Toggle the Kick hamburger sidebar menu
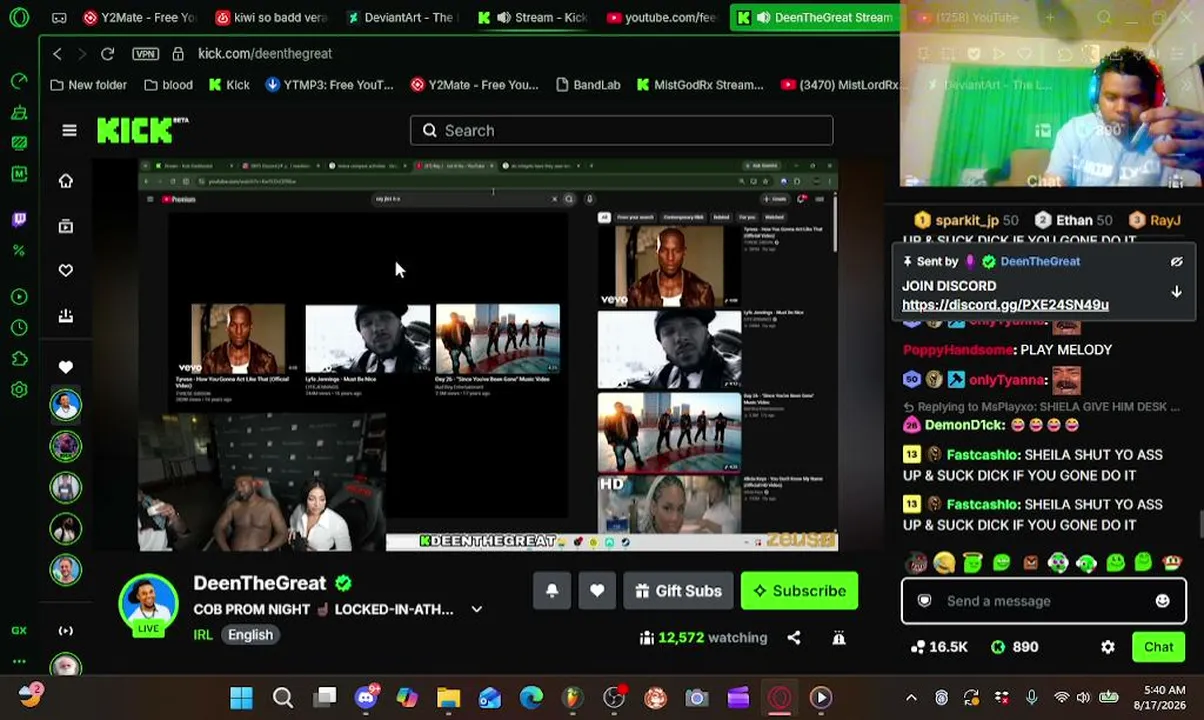This screenshot has width=1204, height=720. click(69, 130)
